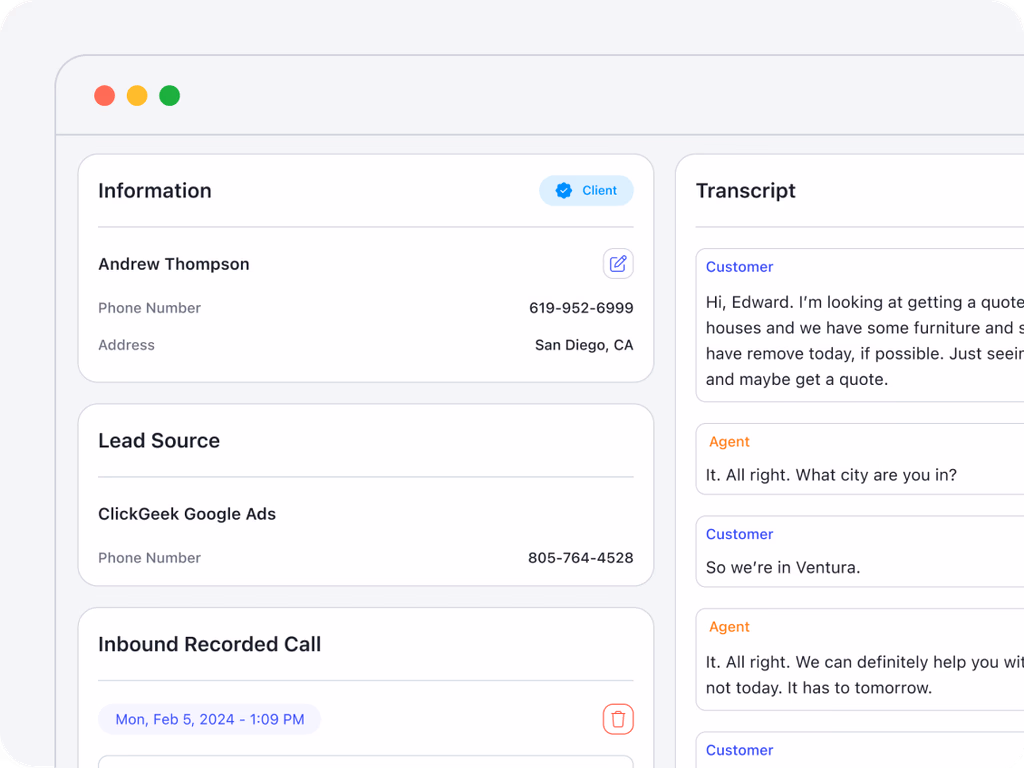The height and width of the screenshot is (768, 1024).
Task: Click the verified checkmark in Client badge
Action: point(564,191)
